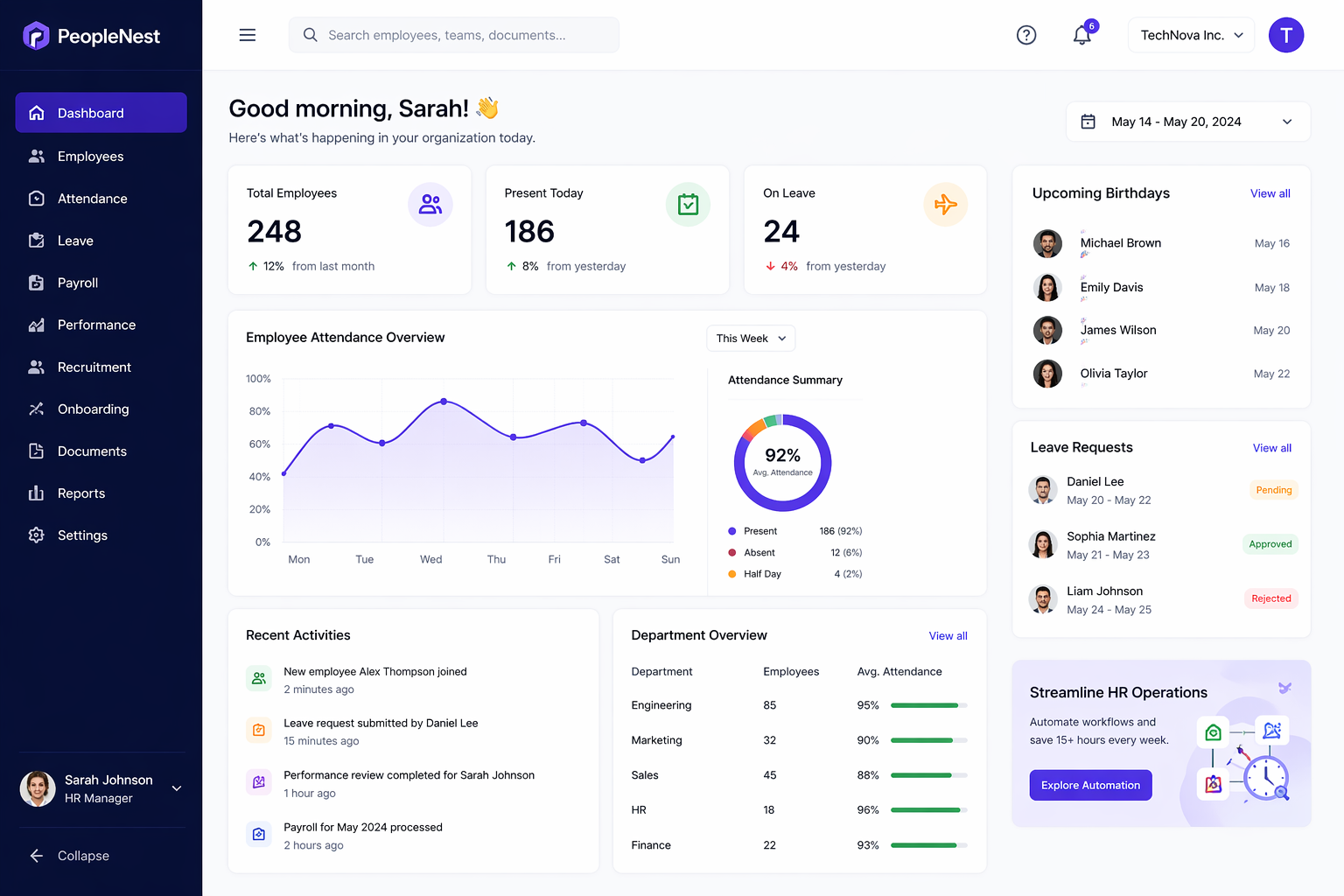Open the Recruitment section
Screen dimensions: 1344x896
[94, 367]
